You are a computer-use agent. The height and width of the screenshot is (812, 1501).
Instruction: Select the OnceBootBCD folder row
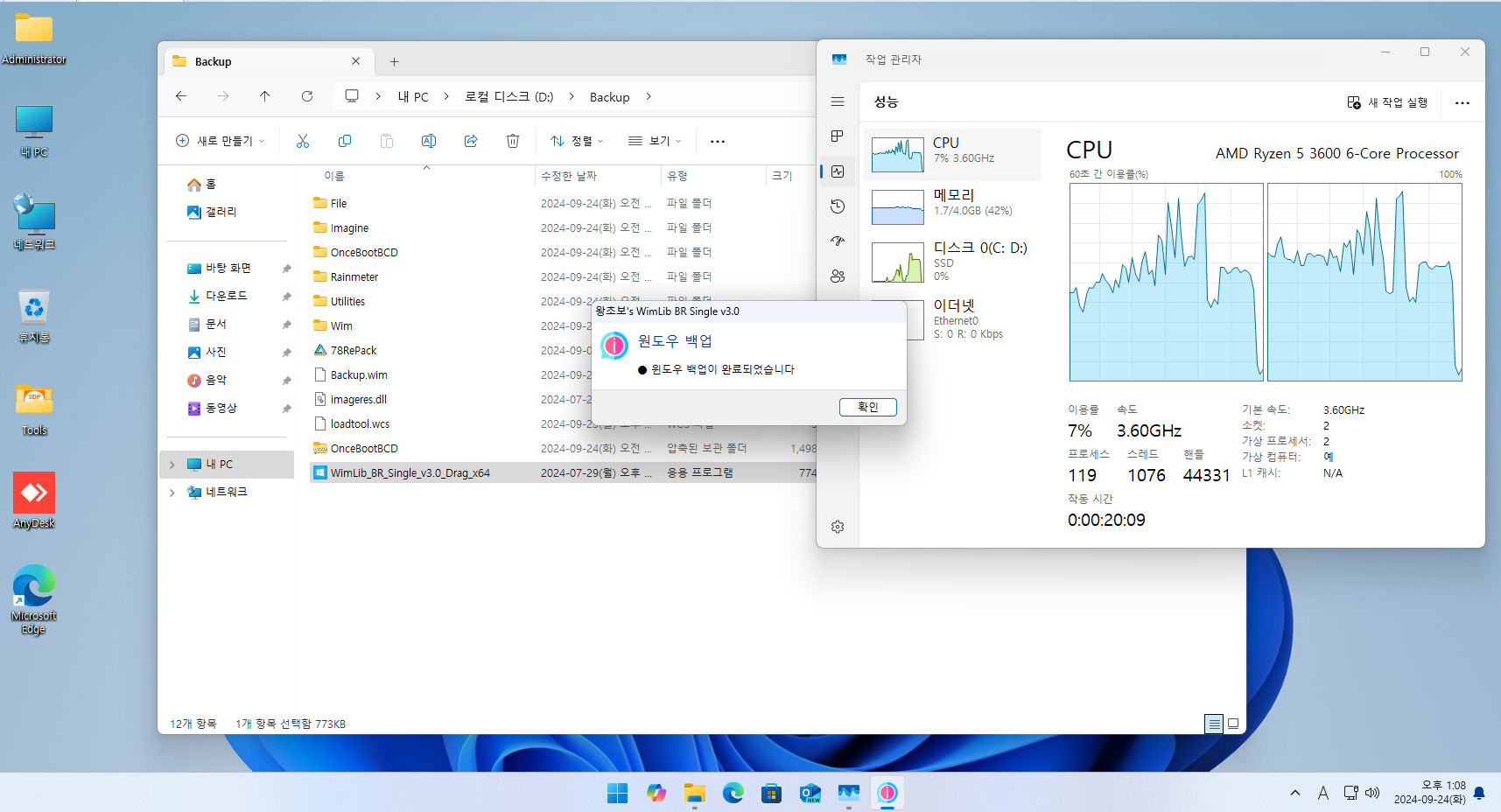pos(564,252)
